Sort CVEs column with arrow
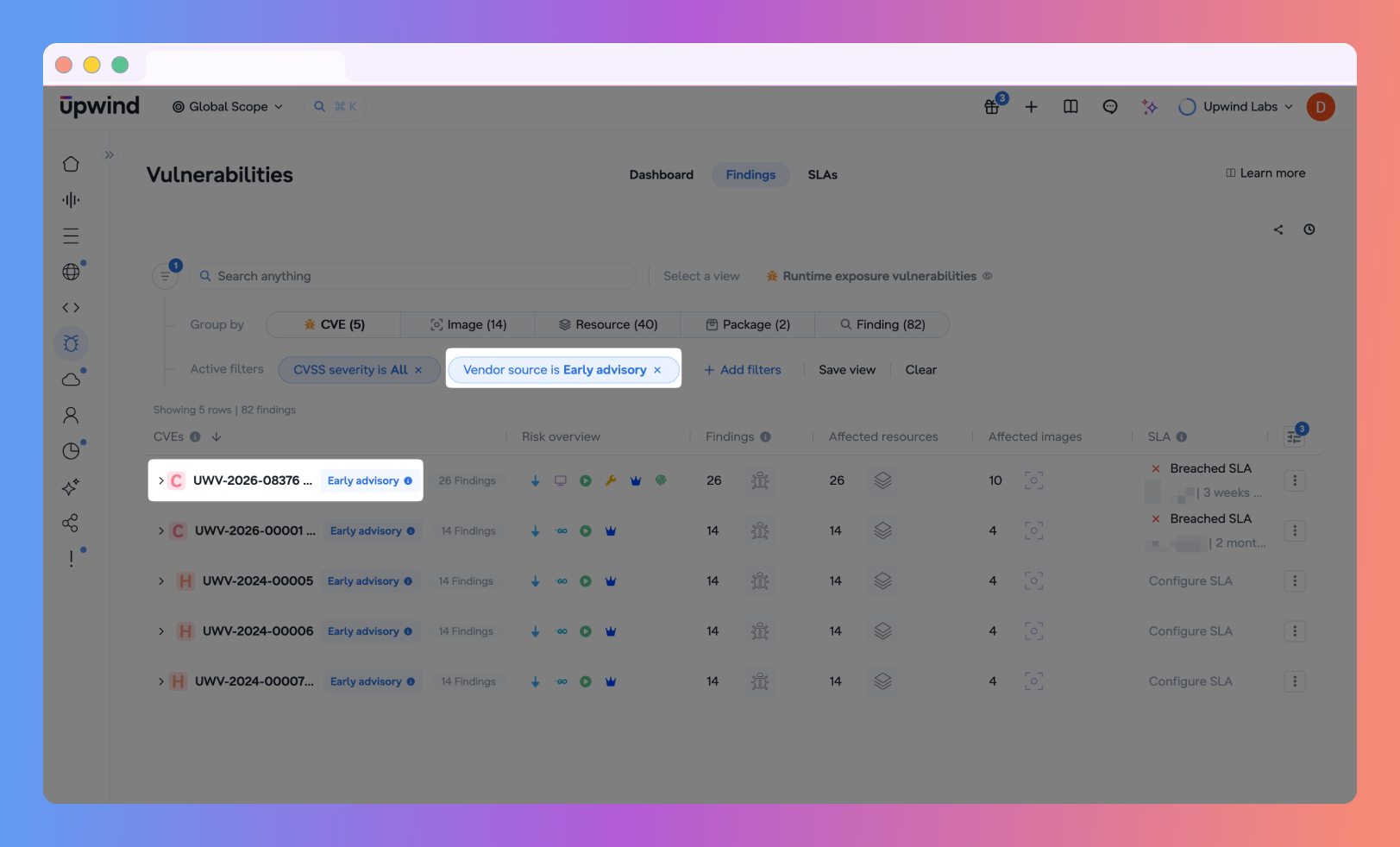 [217, 436]
